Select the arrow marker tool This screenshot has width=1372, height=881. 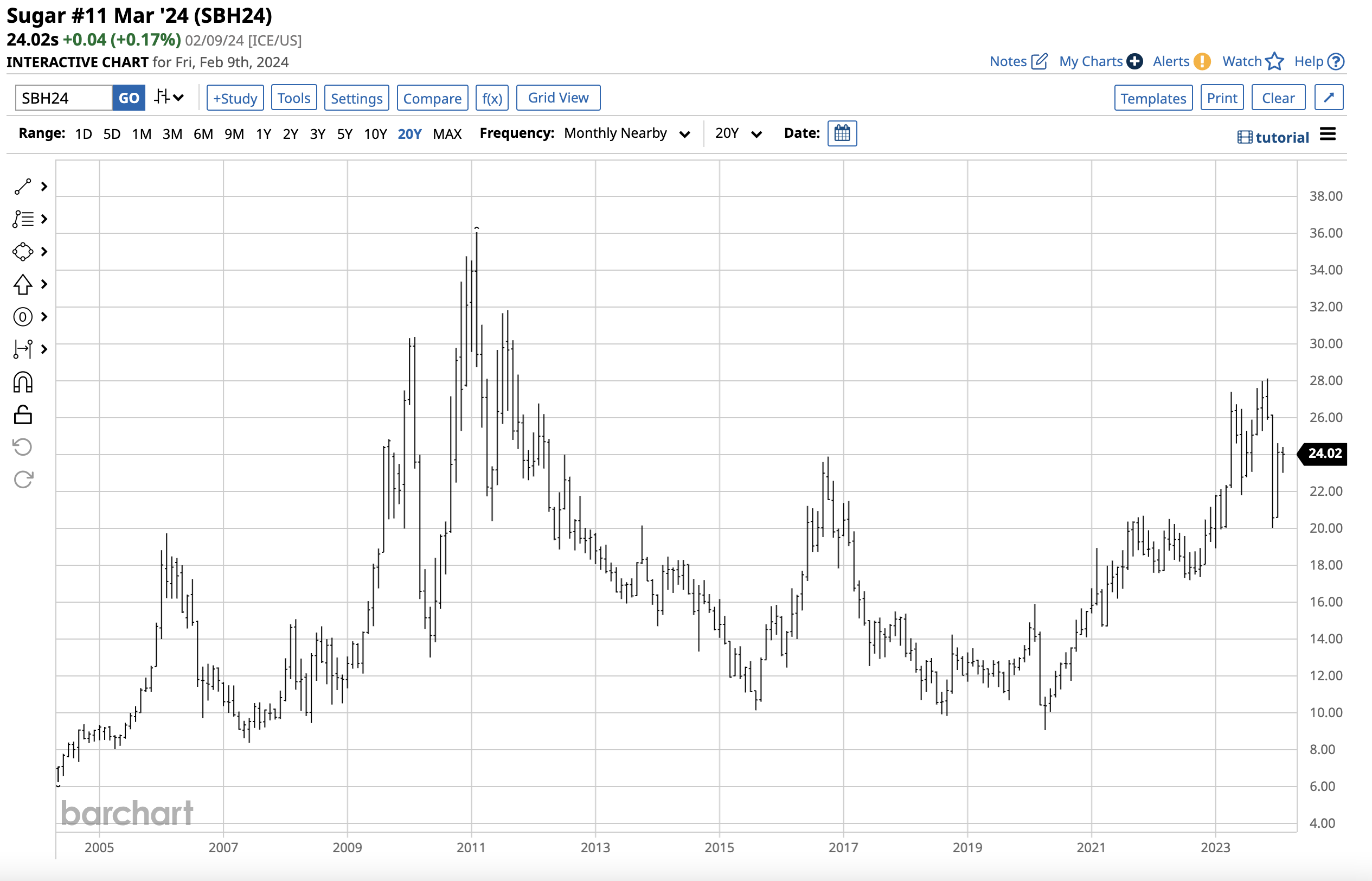23,284
